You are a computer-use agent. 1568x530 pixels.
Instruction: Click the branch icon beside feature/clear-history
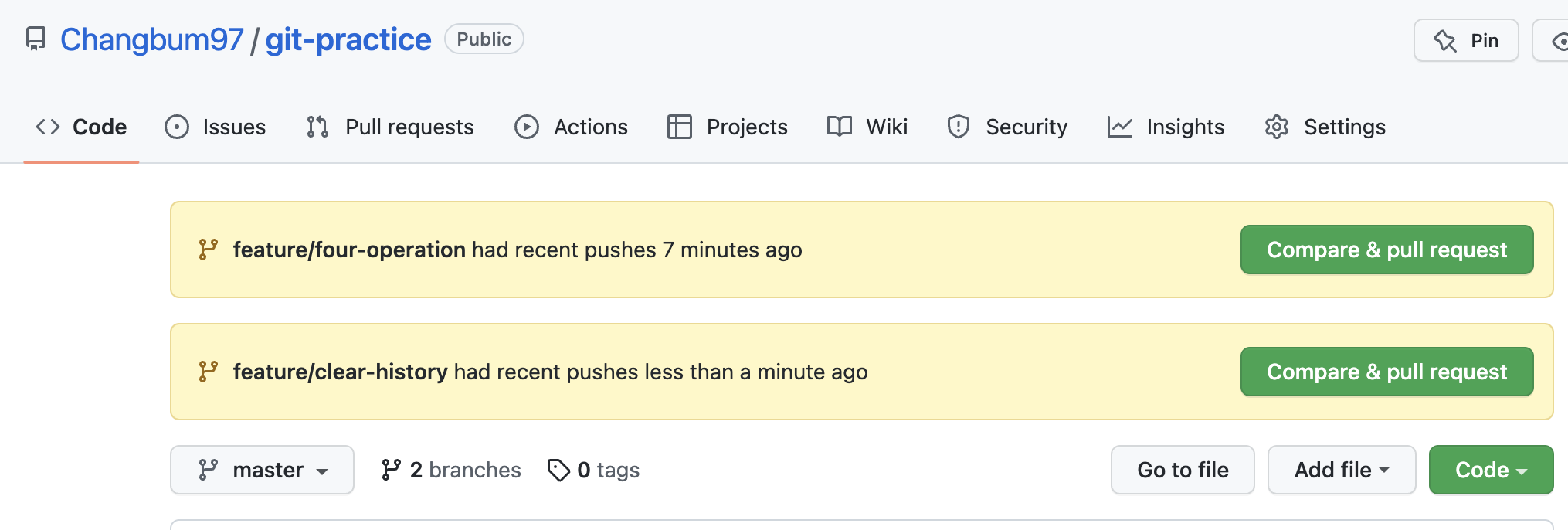click(208, 372)
